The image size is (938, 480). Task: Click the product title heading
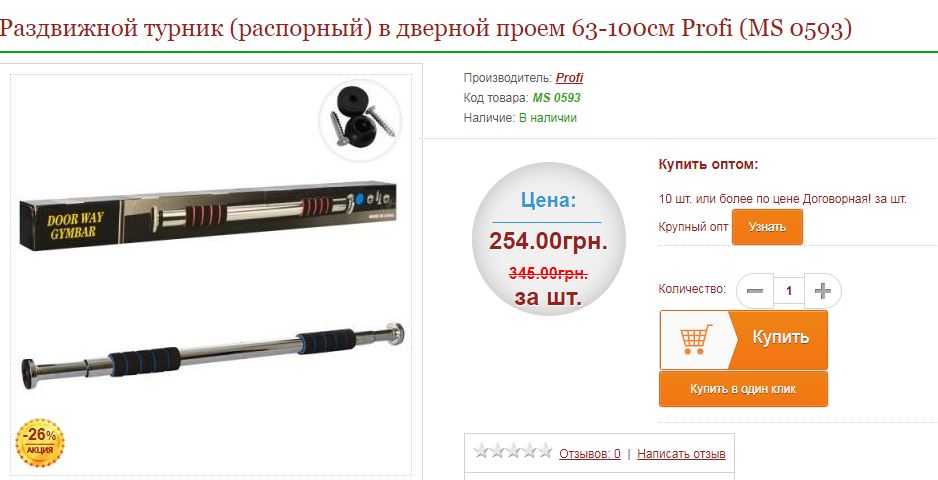pos(425,28)
